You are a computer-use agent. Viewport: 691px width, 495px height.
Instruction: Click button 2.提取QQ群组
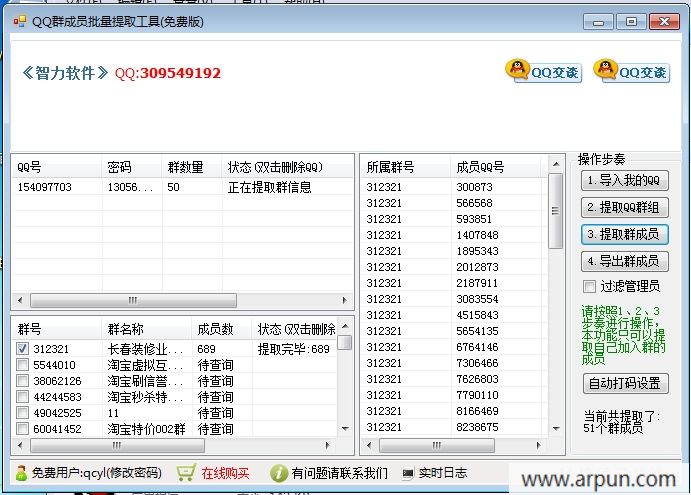[625, 208]
